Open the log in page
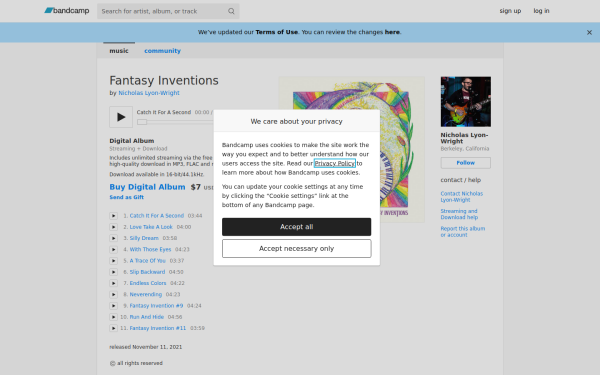 541,11
